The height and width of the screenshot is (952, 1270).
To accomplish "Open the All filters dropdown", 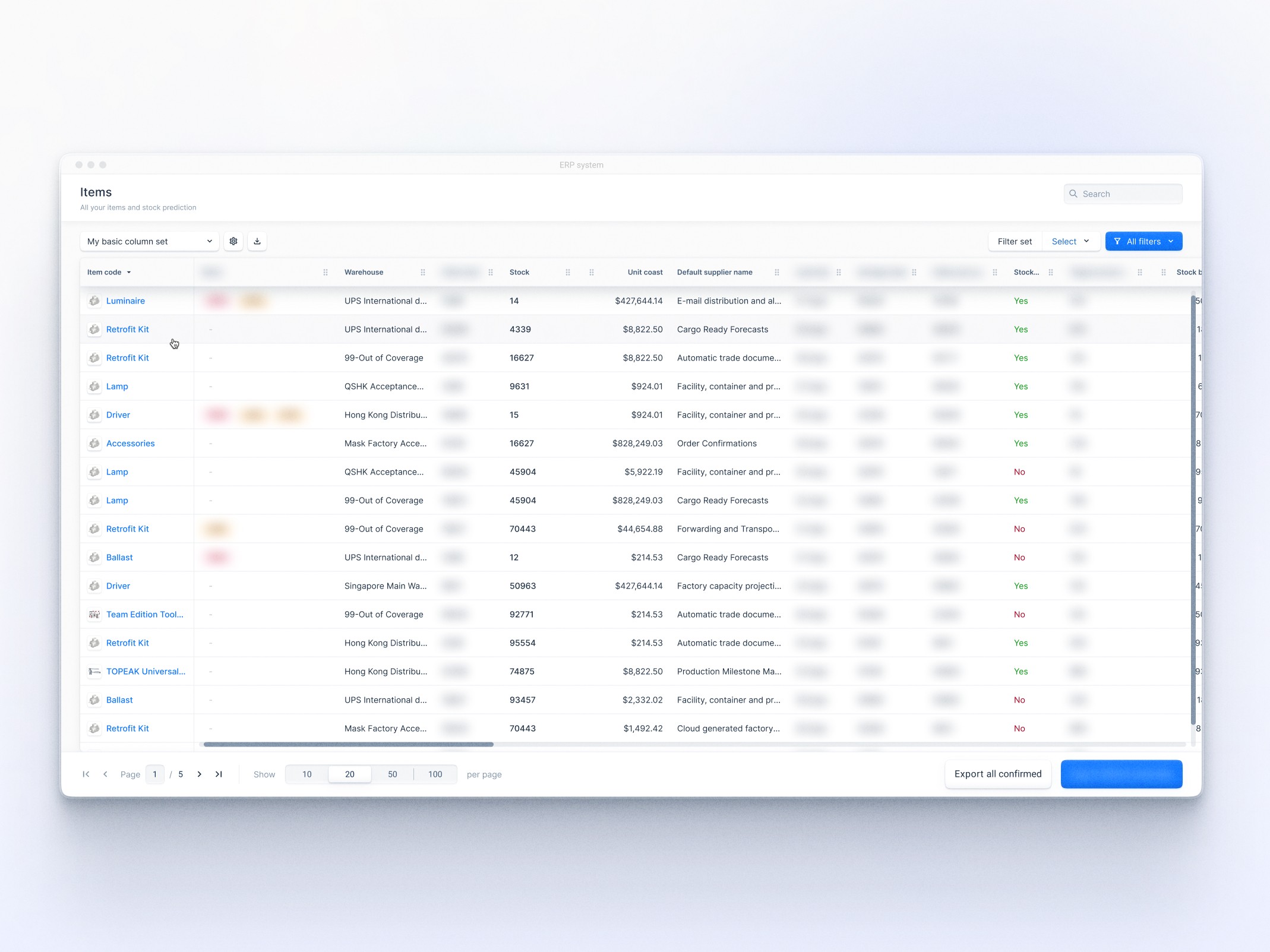I will [x=1143, y=241].
